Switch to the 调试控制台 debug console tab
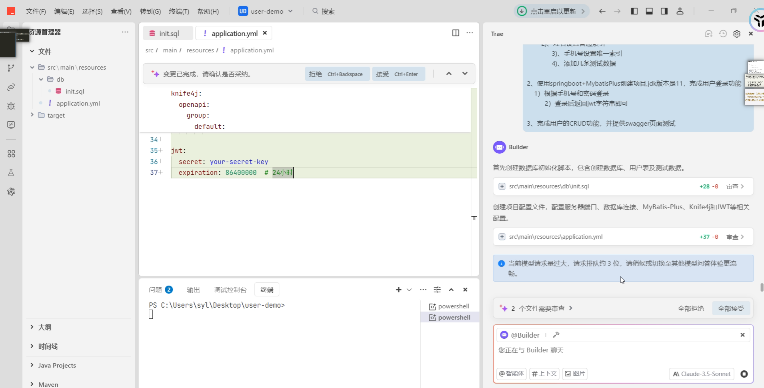Image resolution: width=764 pixels, height=388 pixels. click(230, 290)
